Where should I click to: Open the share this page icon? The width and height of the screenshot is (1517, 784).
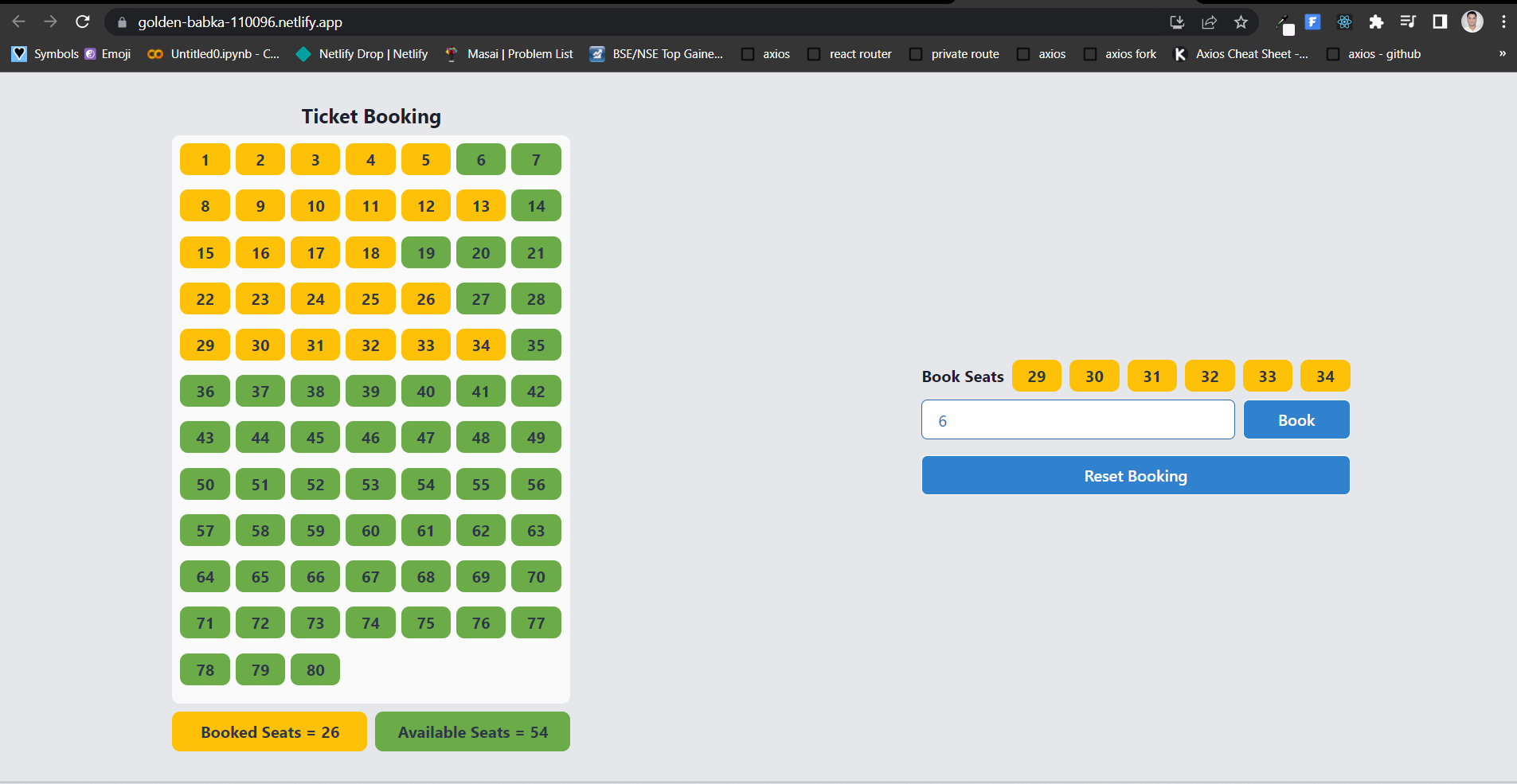pos(1209,21)
